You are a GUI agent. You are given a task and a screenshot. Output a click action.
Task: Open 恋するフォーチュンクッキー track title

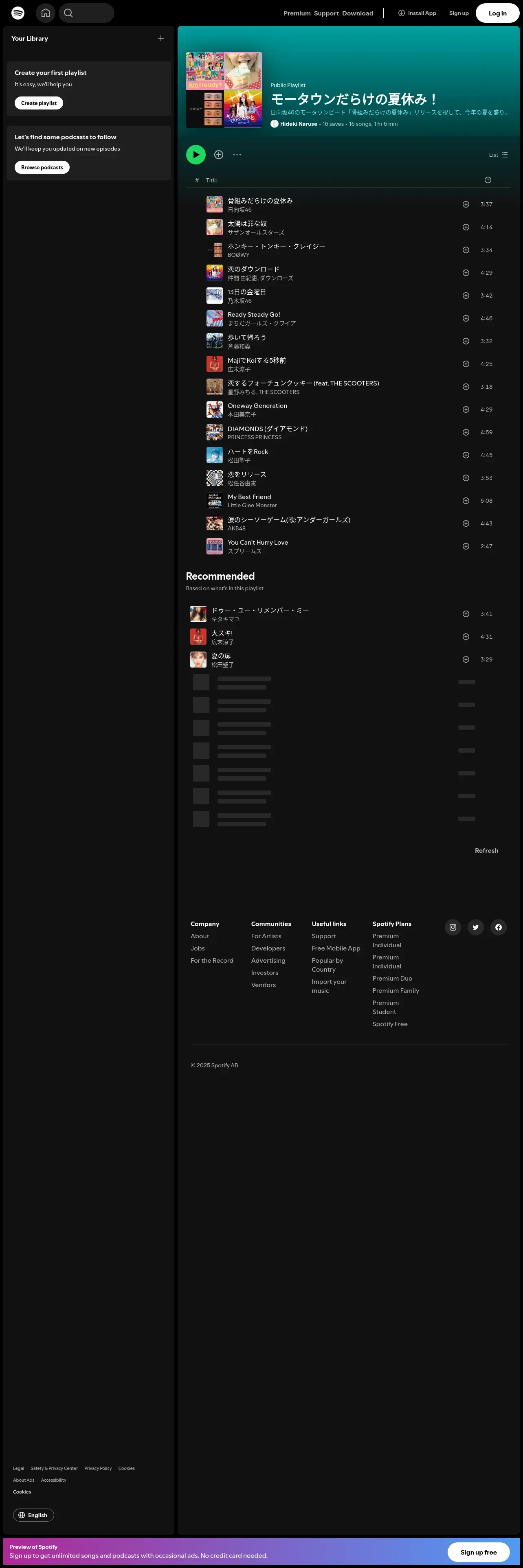click(x=303, y=383)
